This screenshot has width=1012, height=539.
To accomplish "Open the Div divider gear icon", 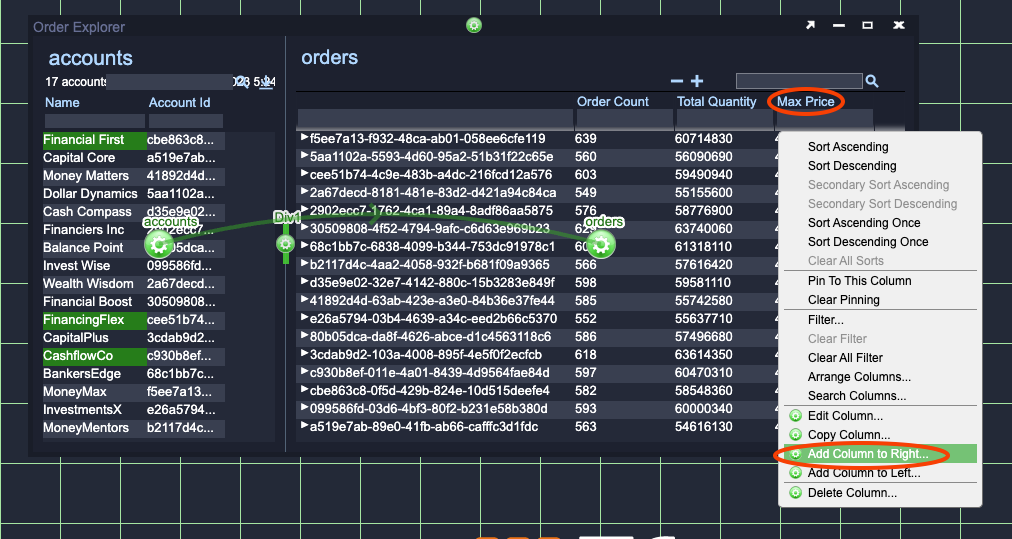I will [285, 243].
